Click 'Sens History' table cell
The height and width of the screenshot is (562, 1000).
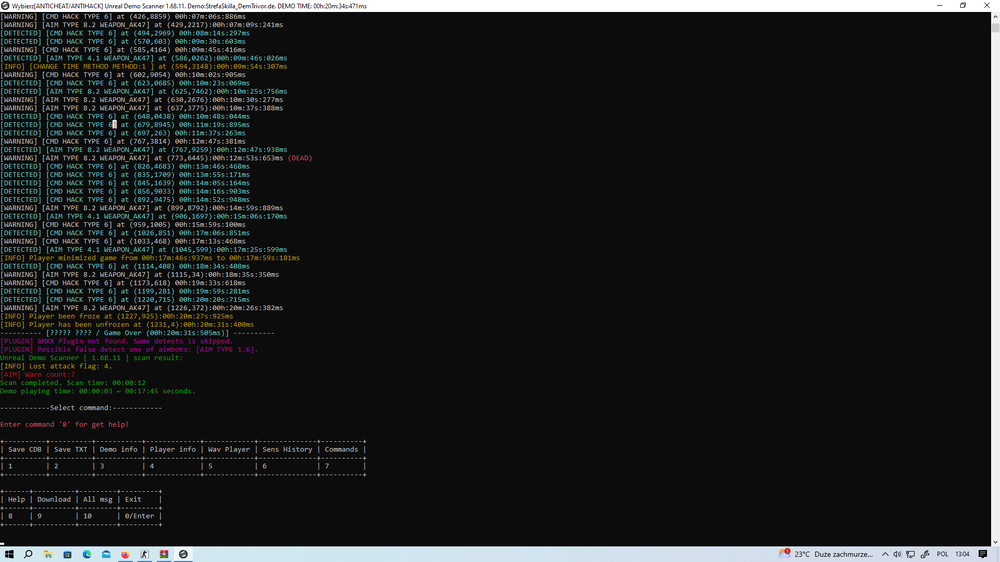287,450
